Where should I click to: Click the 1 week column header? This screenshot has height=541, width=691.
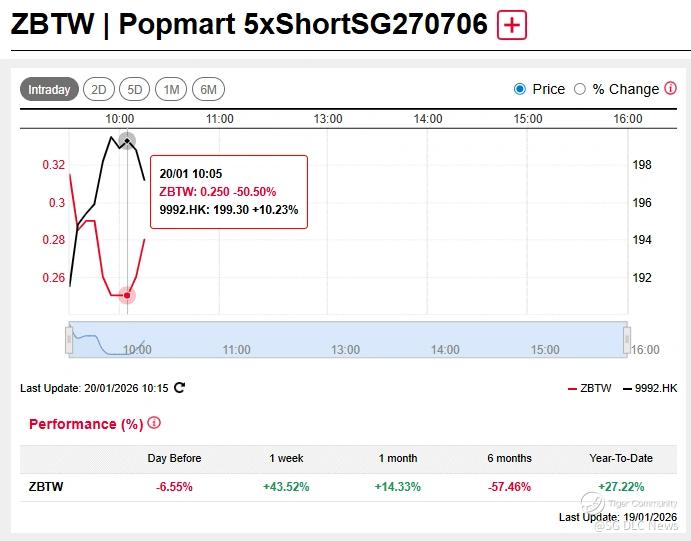coord(287,458)
